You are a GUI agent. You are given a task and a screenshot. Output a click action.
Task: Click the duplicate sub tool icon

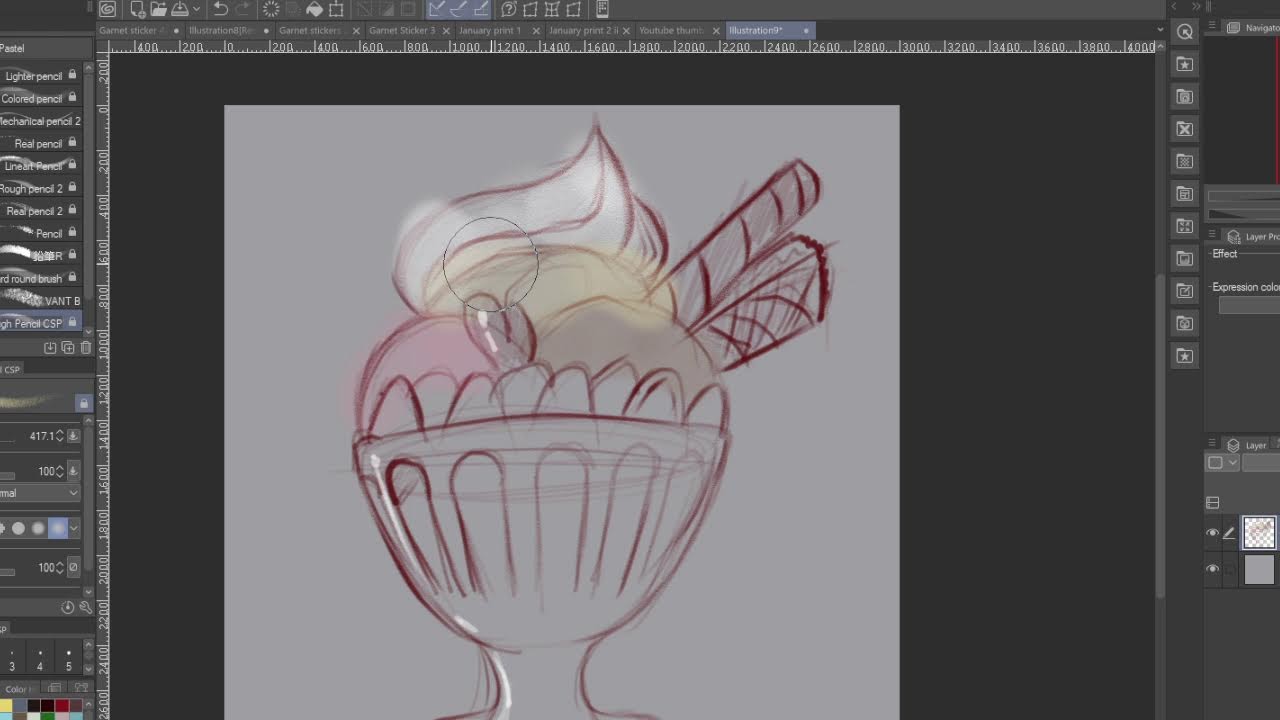(x=67, y=348)
